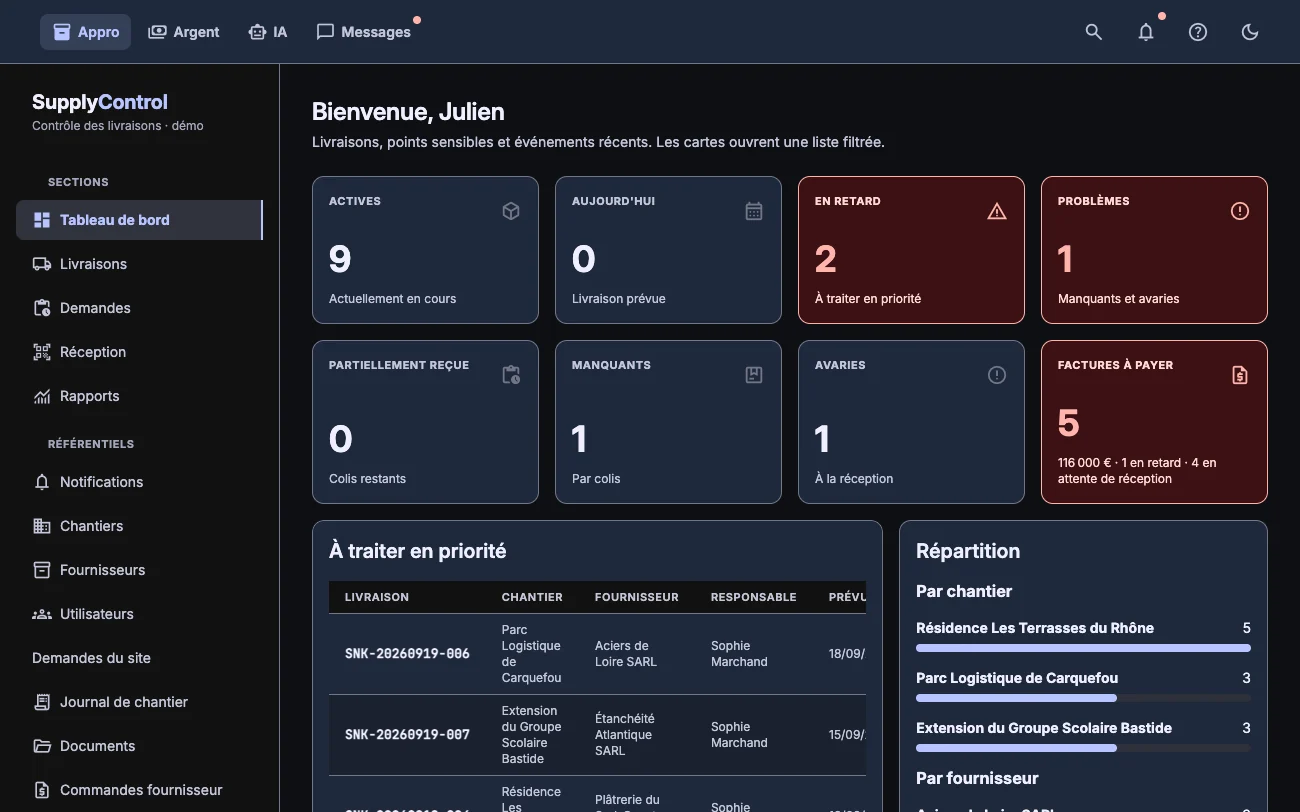Open the Partiellement reçue card

click(x=425, y=422)
